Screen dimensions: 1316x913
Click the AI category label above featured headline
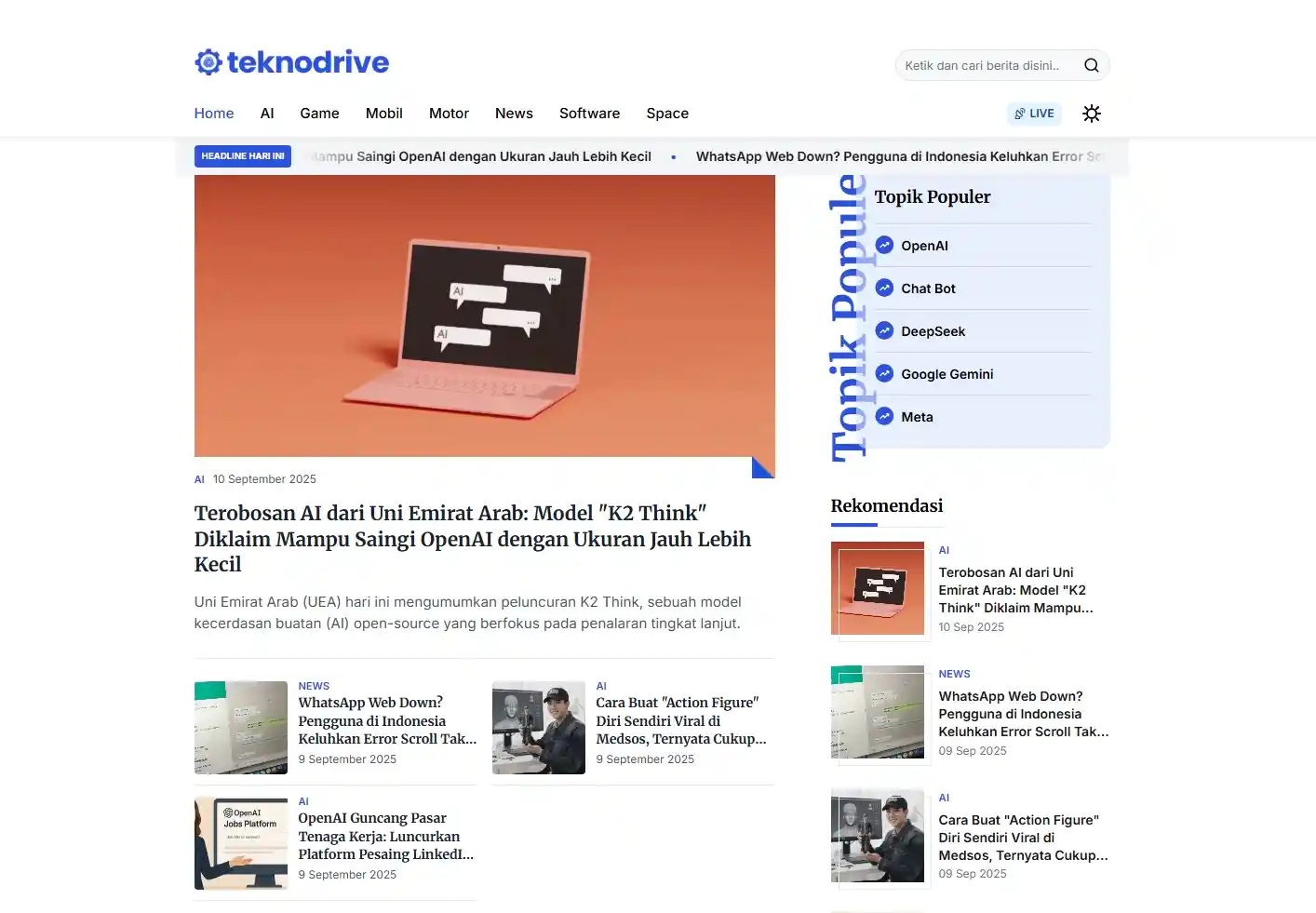(199, 479)
